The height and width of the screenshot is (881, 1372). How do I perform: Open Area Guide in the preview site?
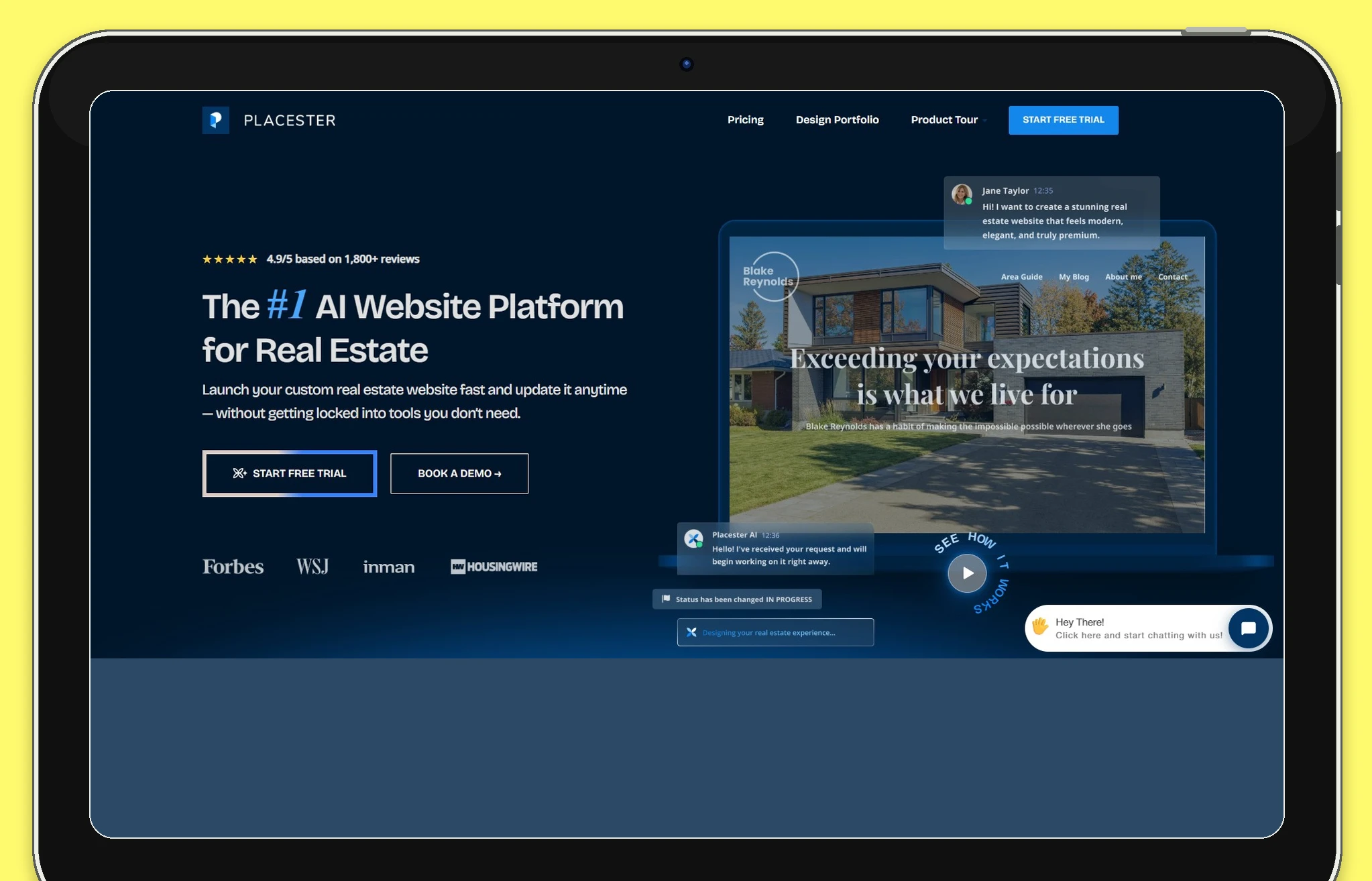1022,277
